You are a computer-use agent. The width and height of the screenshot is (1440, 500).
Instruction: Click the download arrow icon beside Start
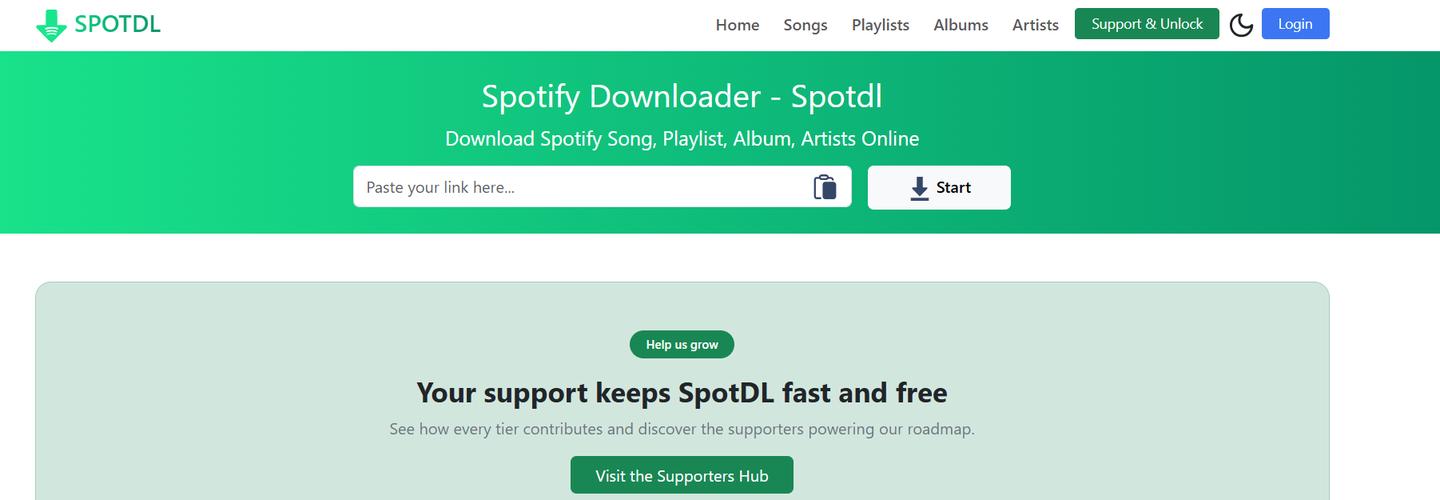tap(920, 188)
